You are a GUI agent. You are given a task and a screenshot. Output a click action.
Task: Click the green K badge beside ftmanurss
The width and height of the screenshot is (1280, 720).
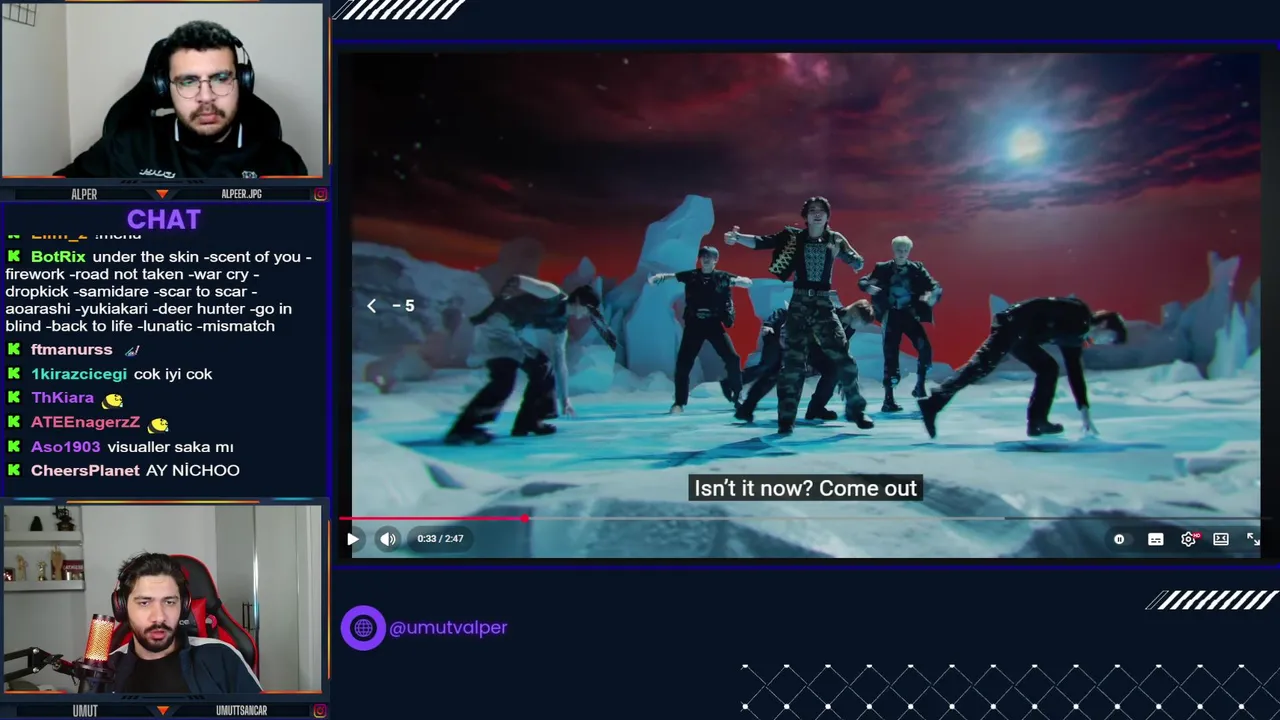[x=14, y=350]
